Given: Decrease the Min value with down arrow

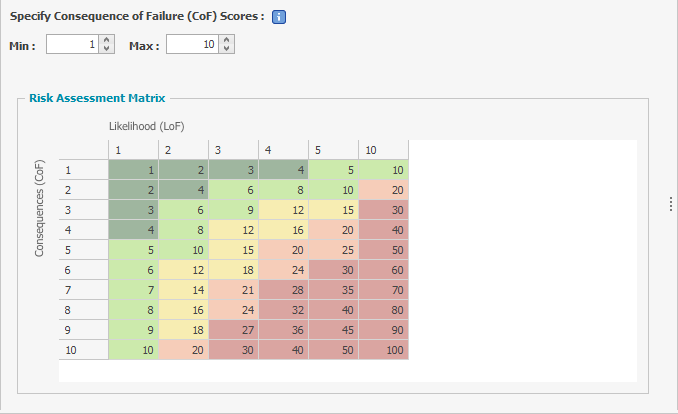Looking at the screenshot, I should tap(106, 48).
